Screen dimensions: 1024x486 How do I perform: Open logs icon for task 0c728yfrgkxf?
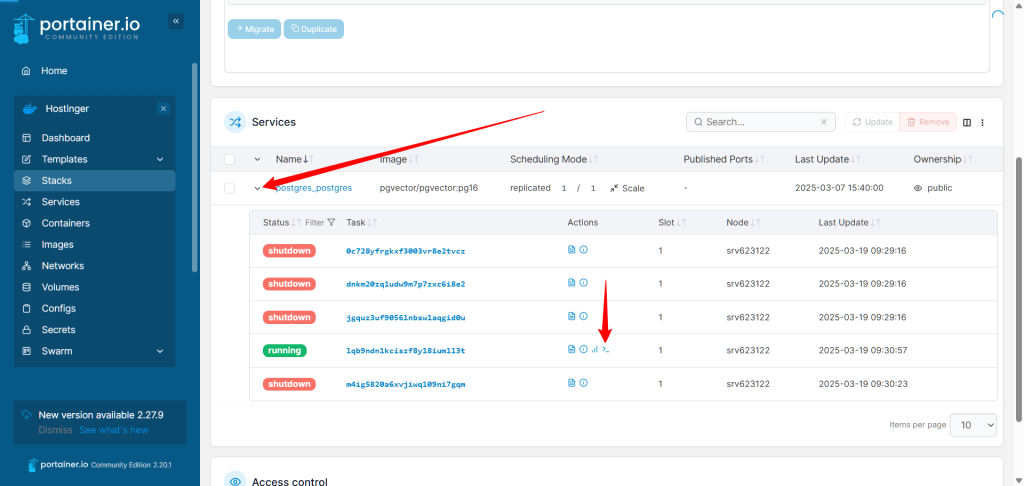click(572, 250)
